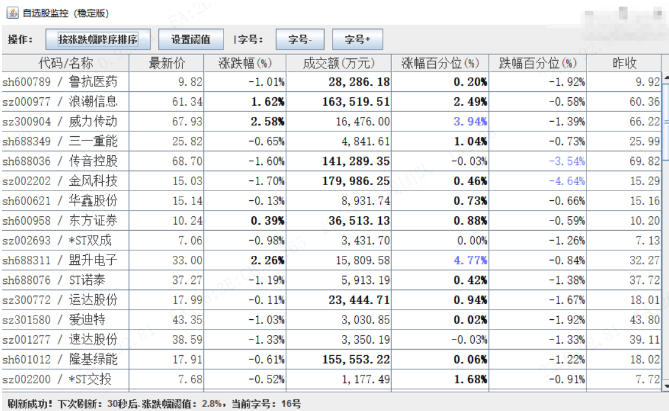Screen dimensions: 669x411
Task: Click latest price 33.00 for 盟升电子
Action: [x=187, y=260]
